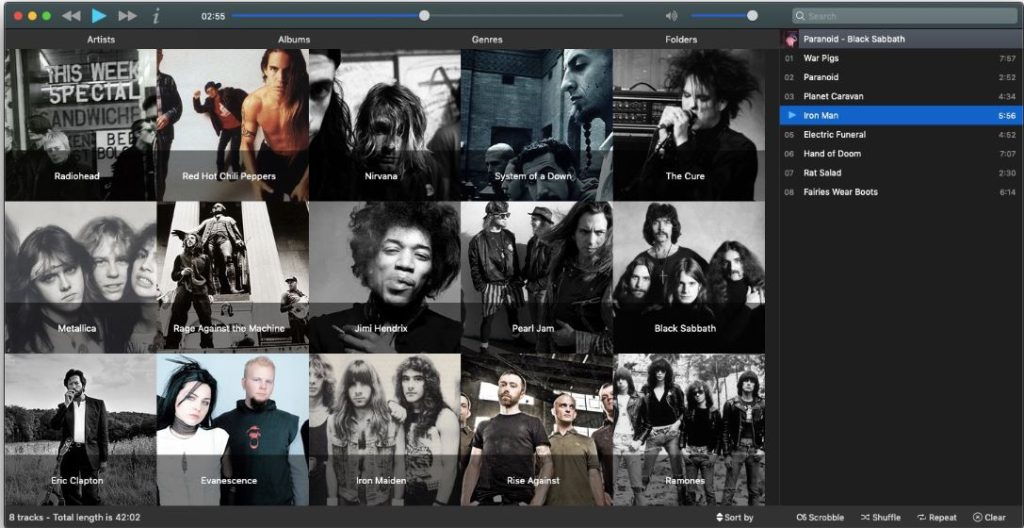The height and width of the screenshot is (528, 1024).
Task: Click the 8 tracks total length status
Action: coord(74,518)
